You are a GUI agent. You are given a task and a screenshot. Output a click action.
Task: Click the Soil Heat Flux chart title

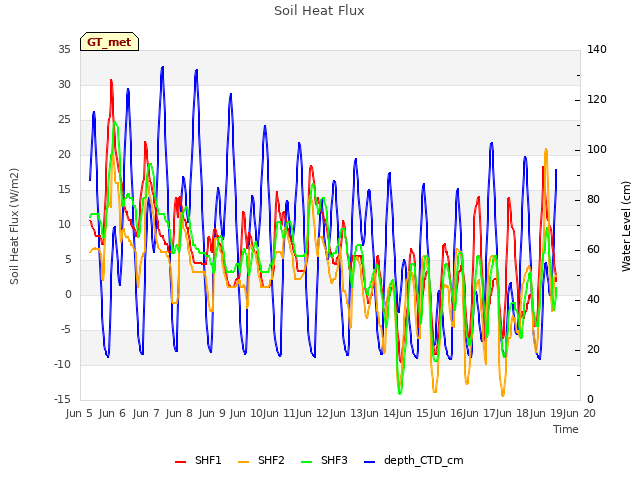(x=319, y=11)
